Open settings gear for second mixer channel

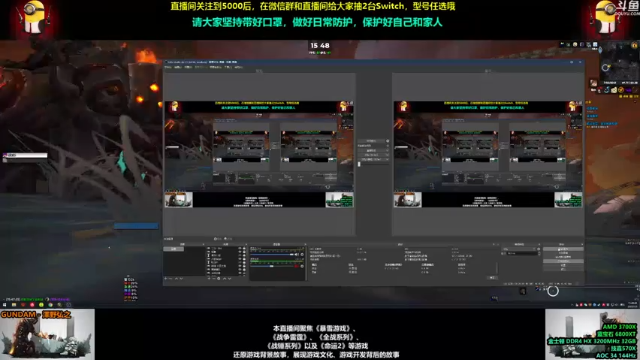point(302,266)
